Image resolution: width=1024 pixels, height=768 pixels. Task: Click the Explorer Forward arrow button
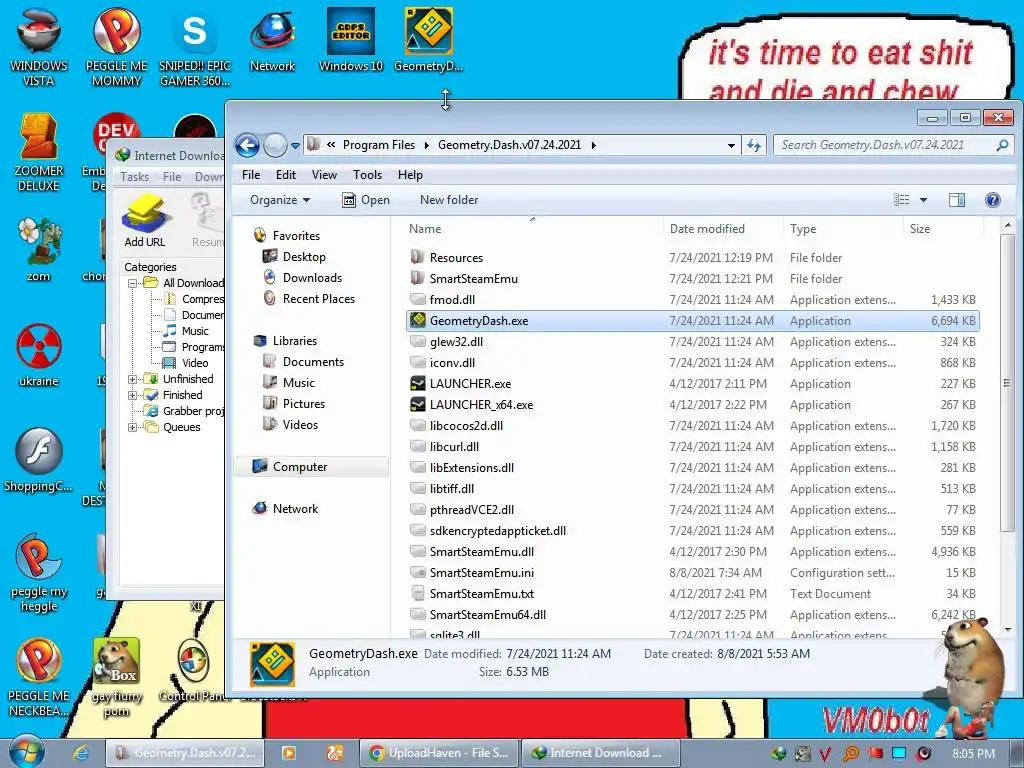pos(276,145)
